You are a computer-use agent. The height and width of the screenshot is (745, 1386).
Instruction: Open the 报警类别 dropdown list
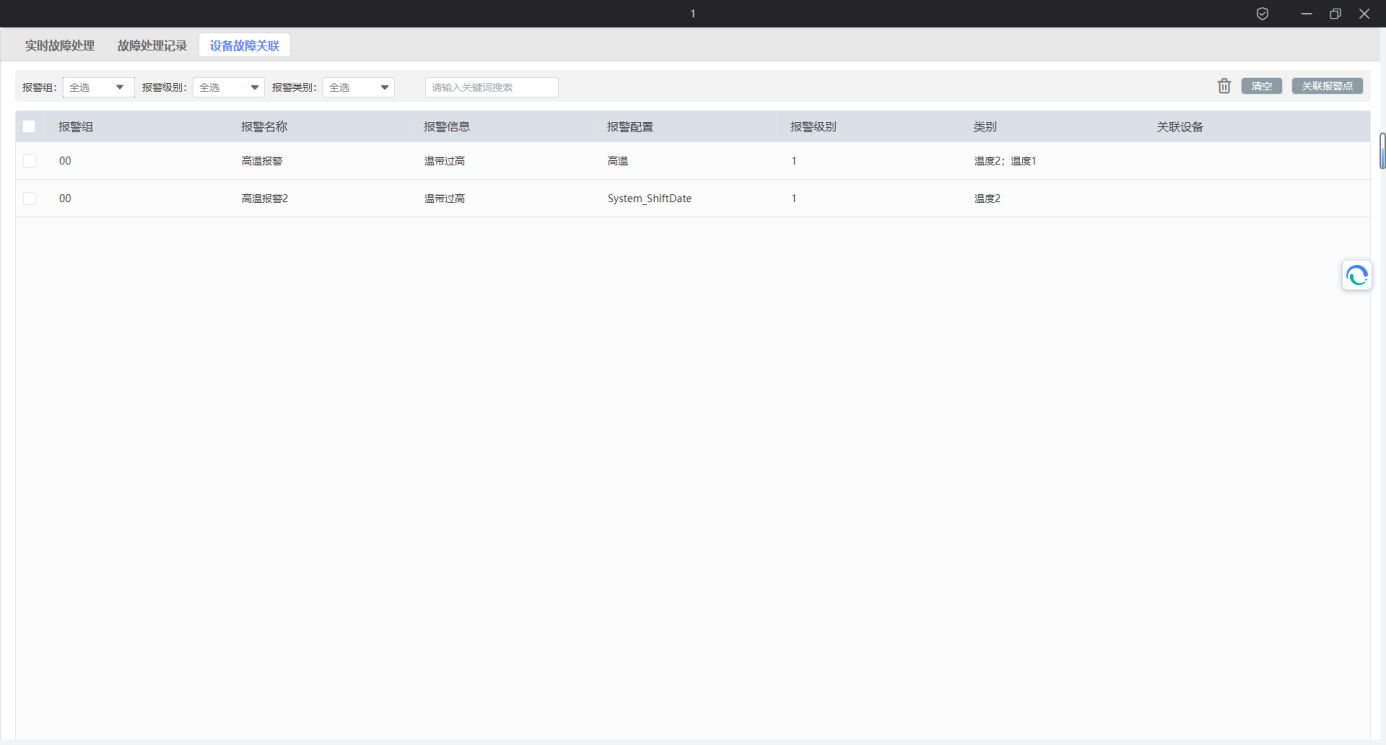359,88
